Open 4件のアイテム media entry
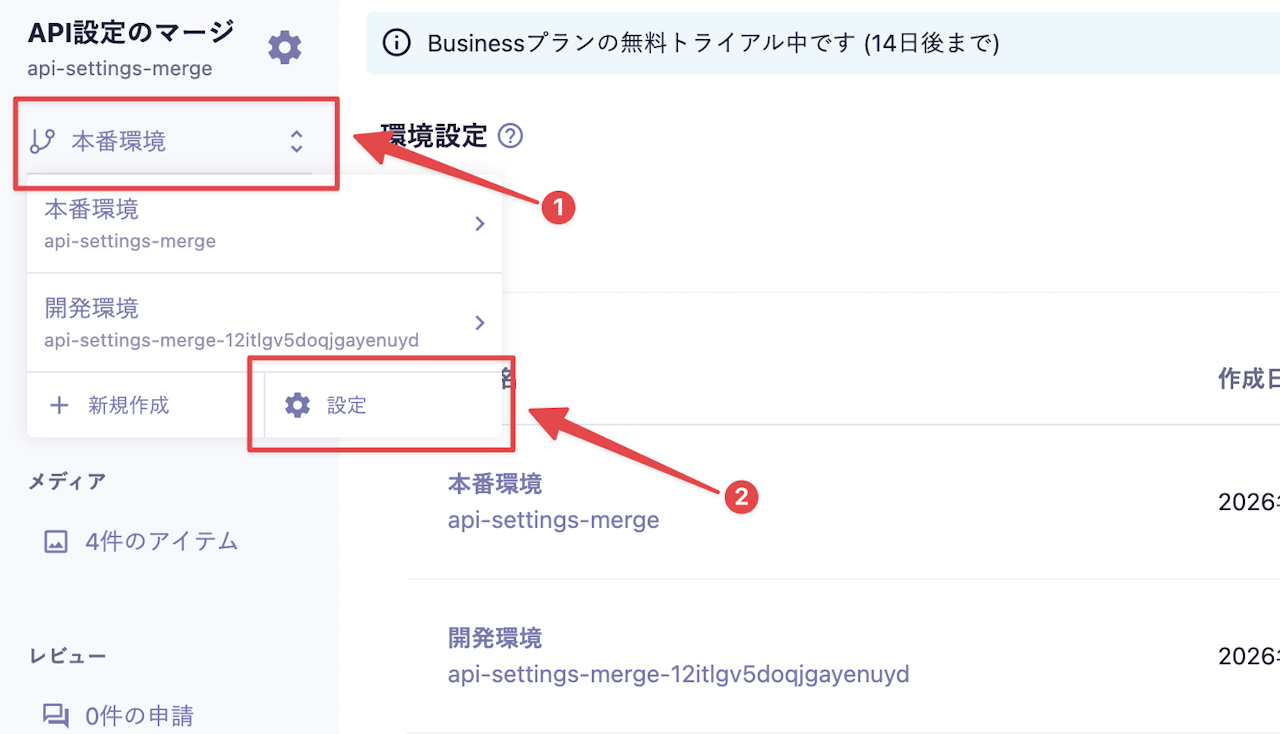Screen dimensions: 1280x734 pos(140,542)
